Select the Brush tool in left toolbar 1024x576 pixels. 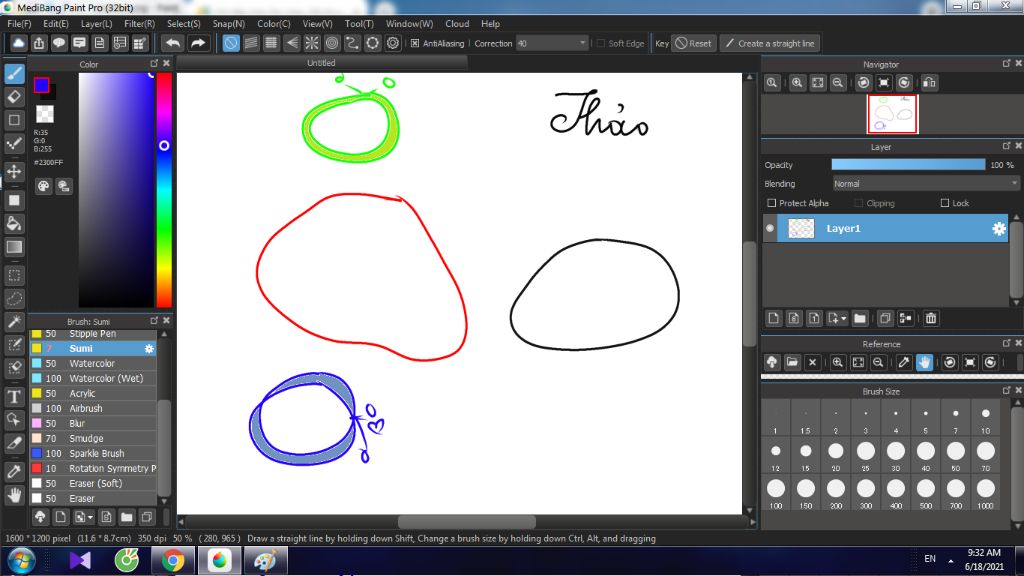click(x=14, y=73)
